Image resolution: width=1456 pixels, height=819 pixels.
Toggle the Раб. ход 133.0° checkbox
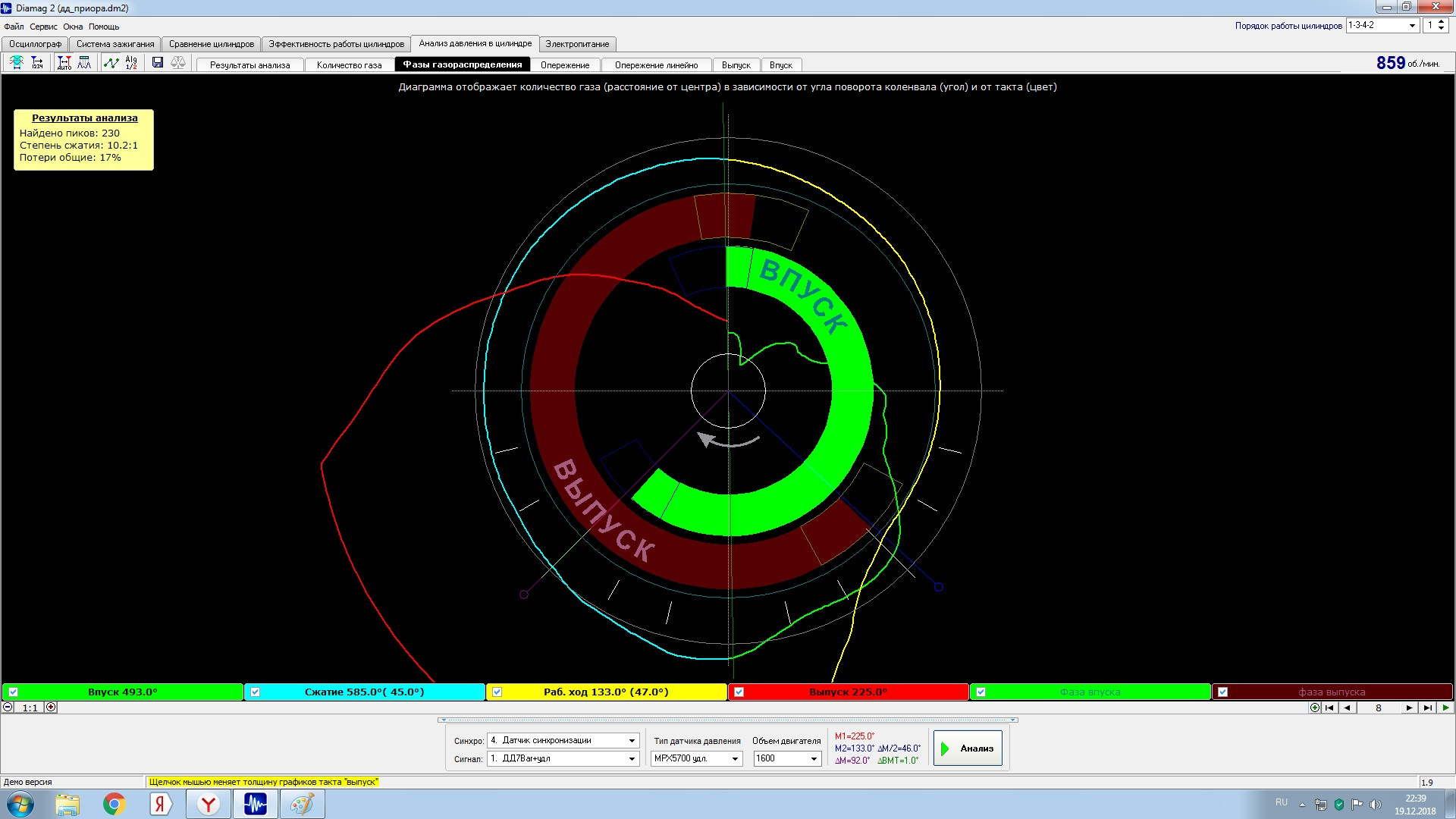coord(497,692)
